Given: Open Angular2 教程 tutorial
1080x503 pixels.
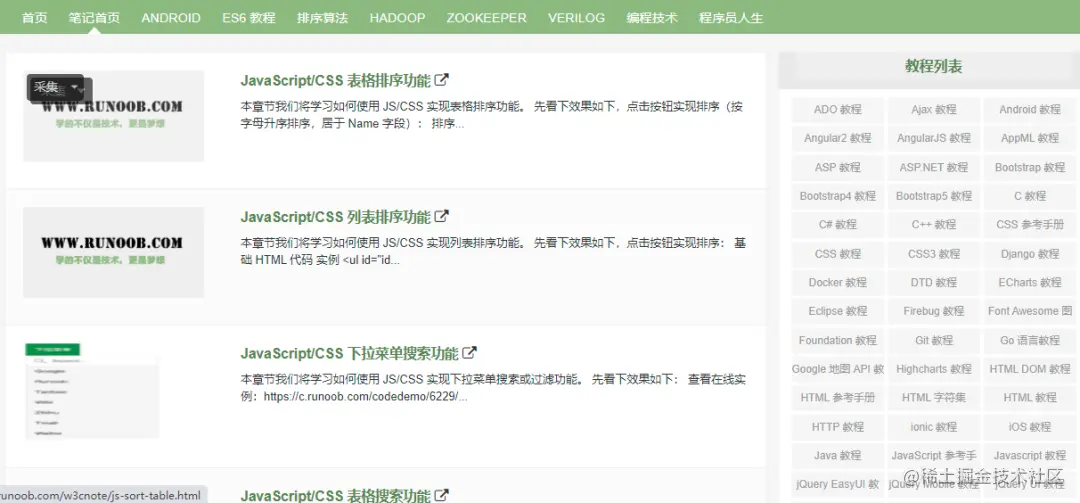Looking at the screenshot, I should pos(838,138).
